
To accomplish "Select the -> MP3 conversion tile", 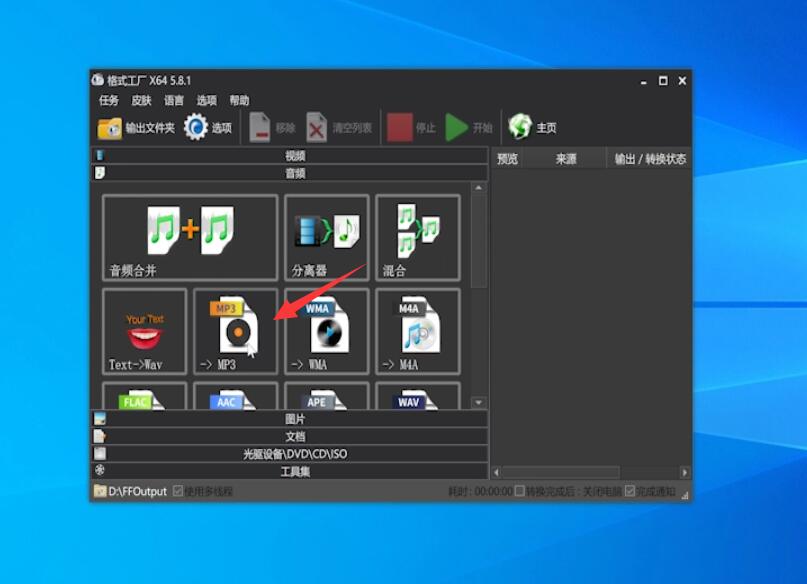I will point(236,331).
